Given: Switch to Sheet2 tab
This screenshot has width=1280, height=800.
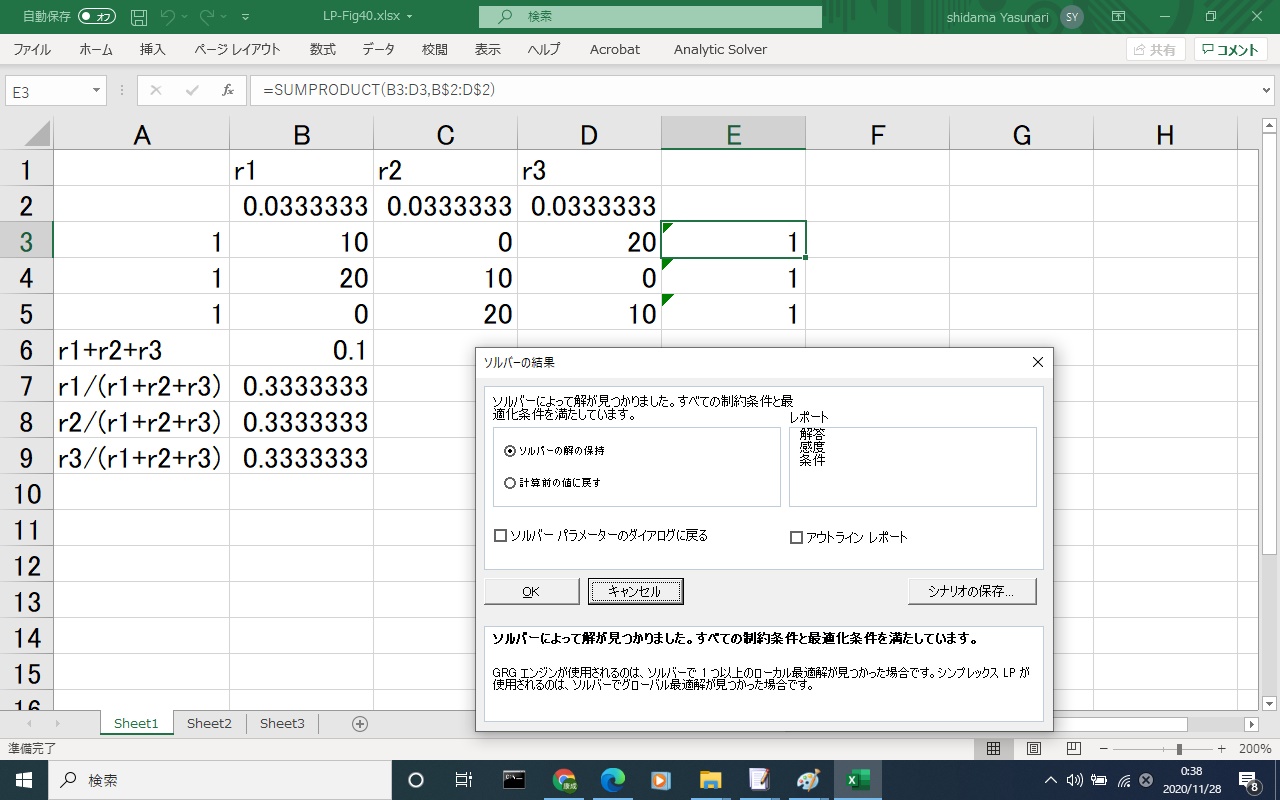Looking at the screenshot, I should pyautogui.click(x=209, y=724).
